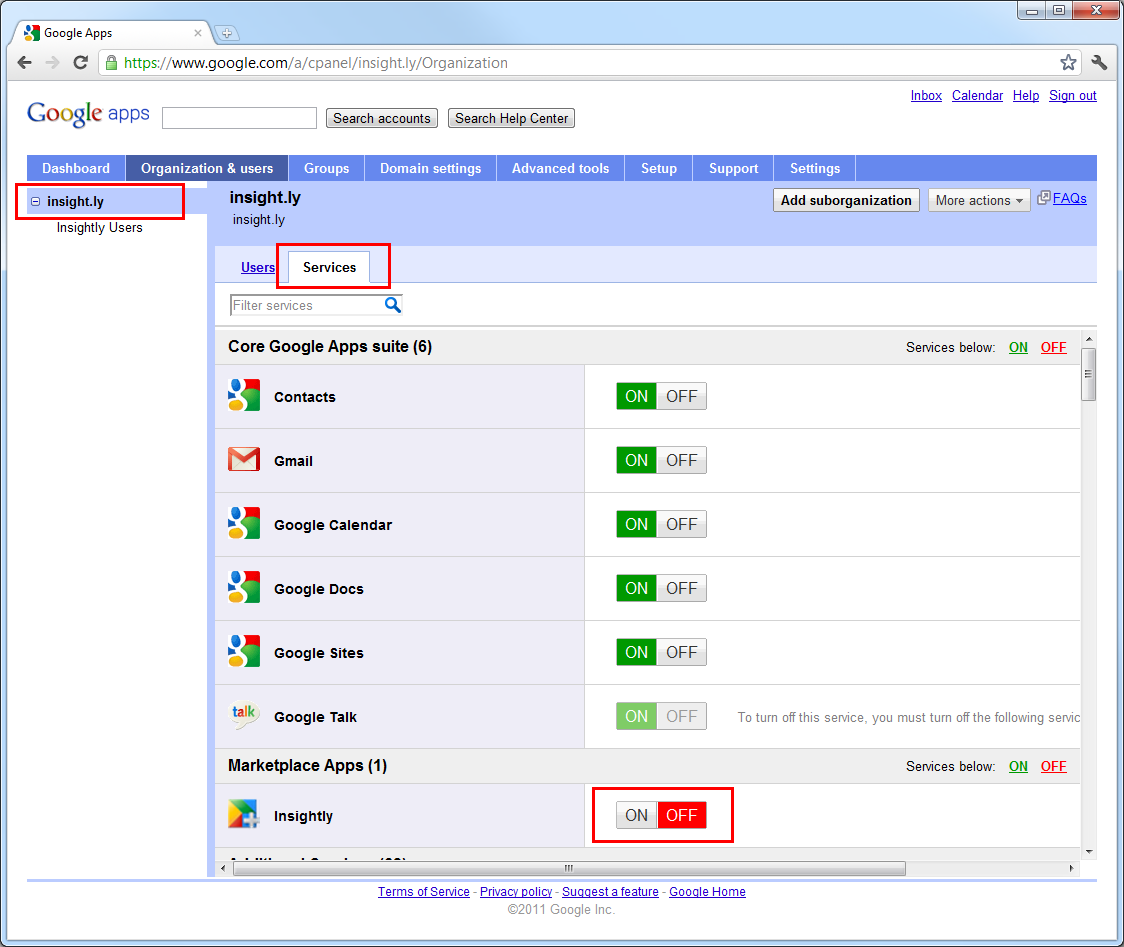Click the browser forward arrow

tap(52, 63)
